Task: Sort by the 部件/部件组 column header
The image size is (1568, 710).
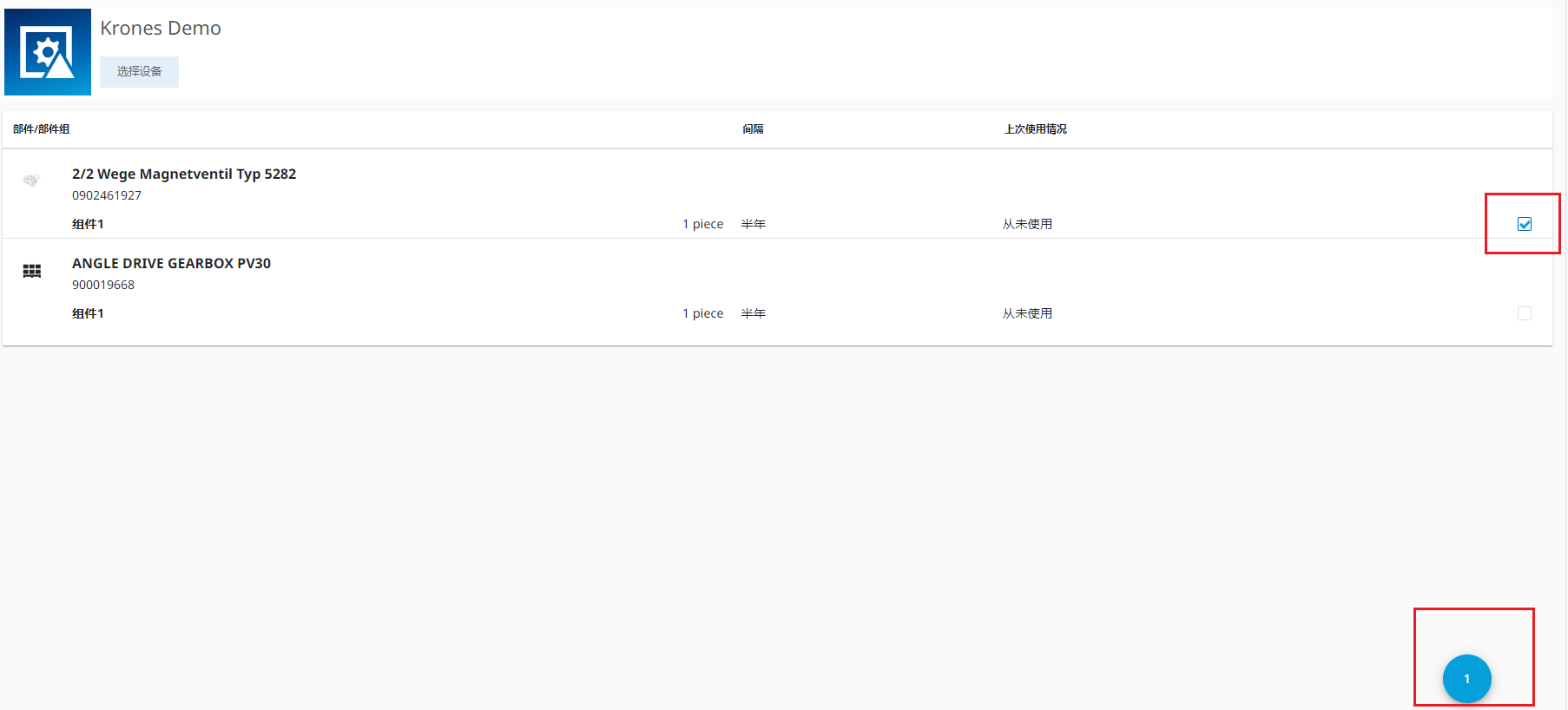Action: (x=41, y=129)
